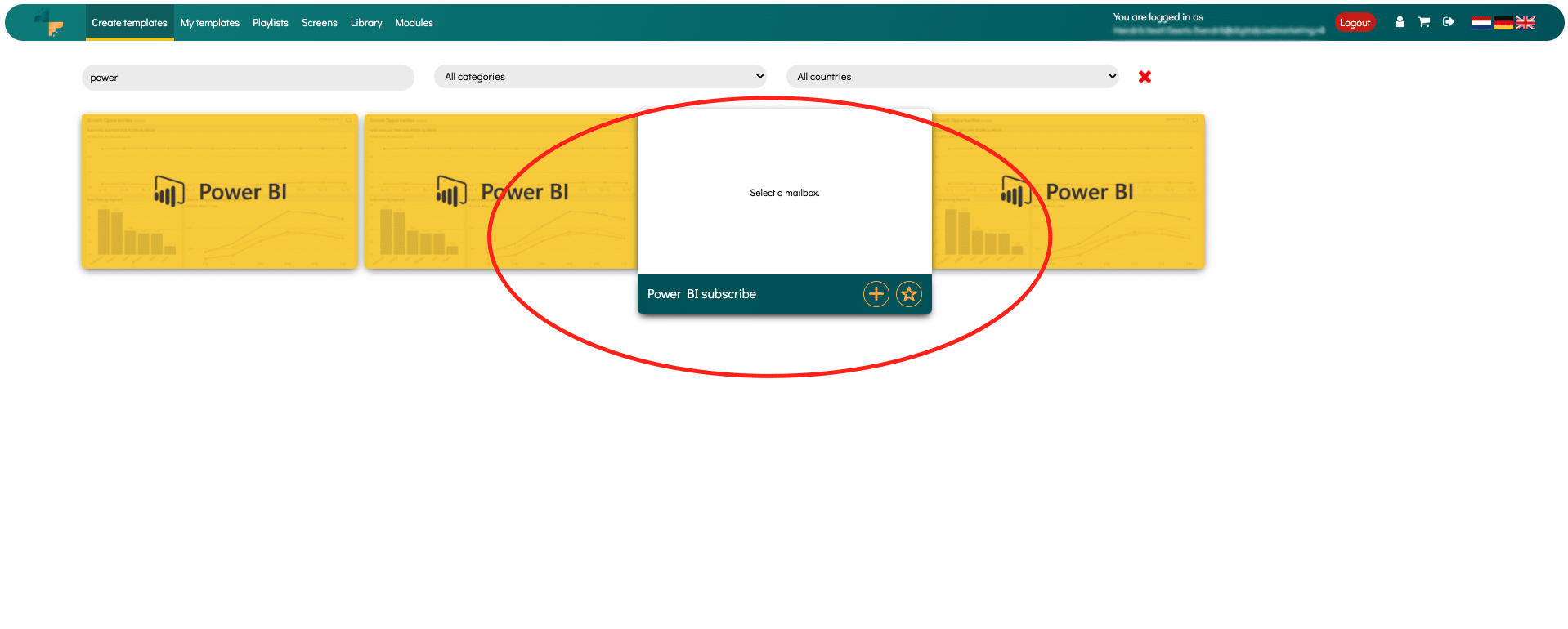Image resolution: width=1568 pixels, height=629 pixels.
Task: Open the Create templates tab
Action: pos(129,23)
